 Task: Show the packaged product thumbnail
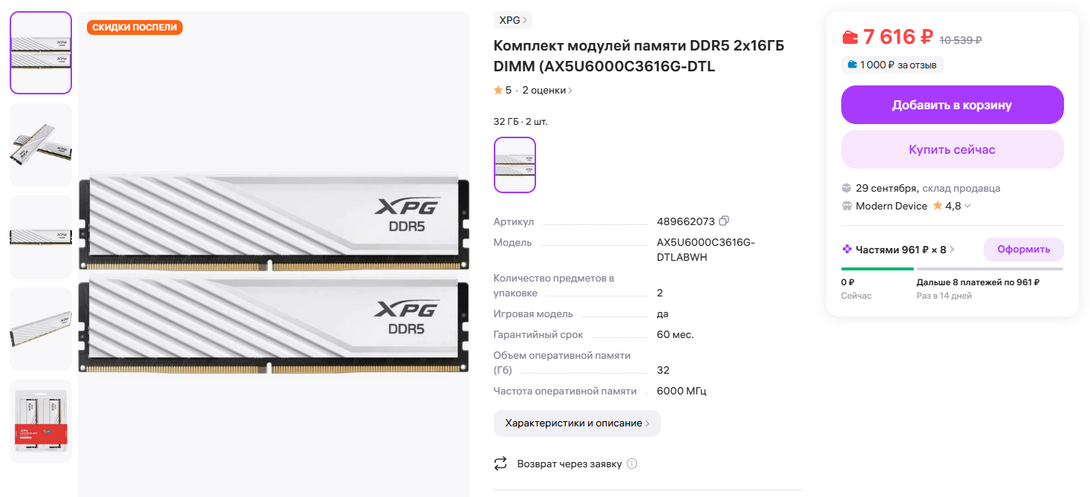(x=41, y=421)
